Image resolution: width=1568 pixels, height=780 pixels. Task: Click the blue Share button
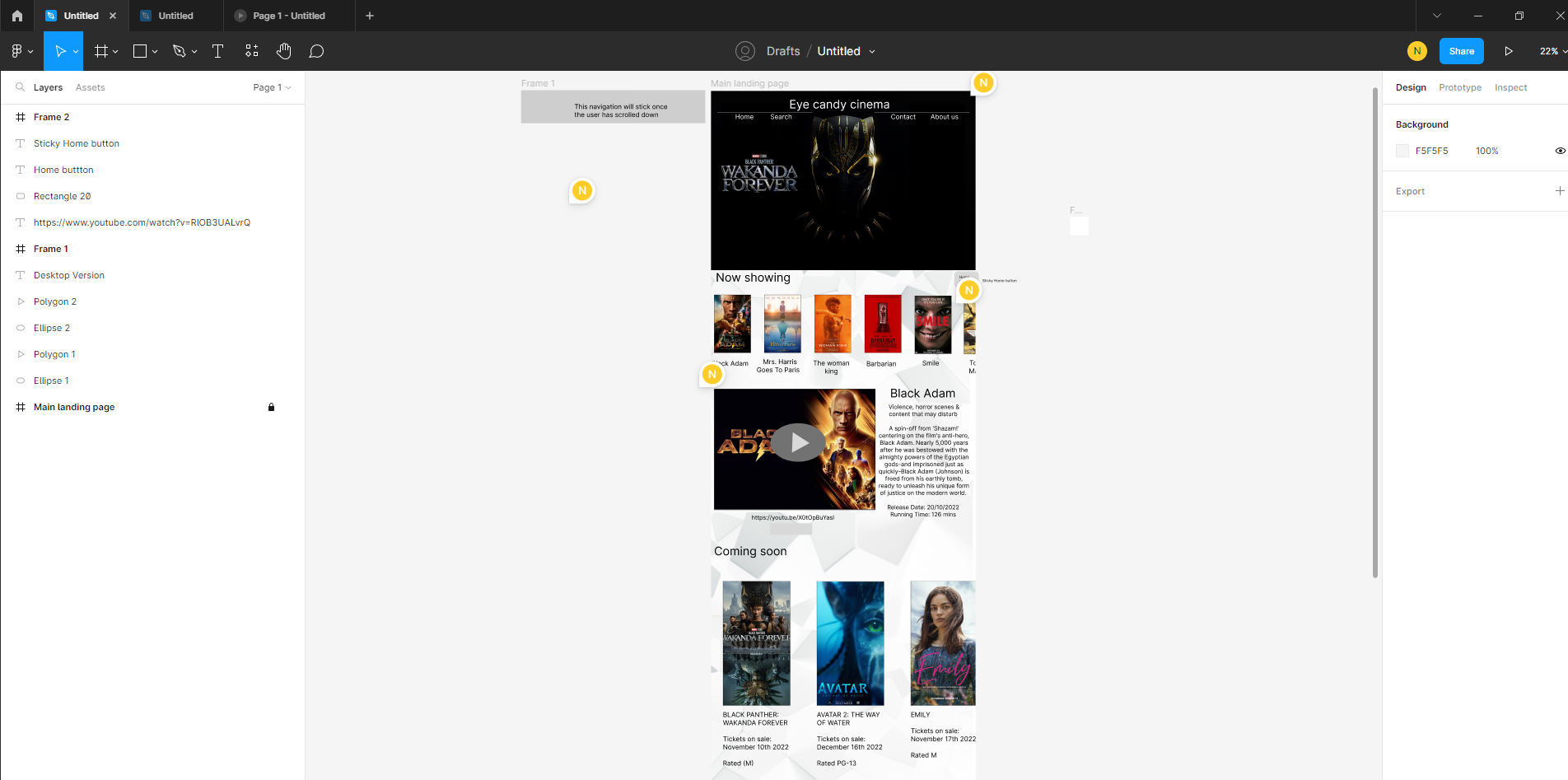pos(1461,51)
